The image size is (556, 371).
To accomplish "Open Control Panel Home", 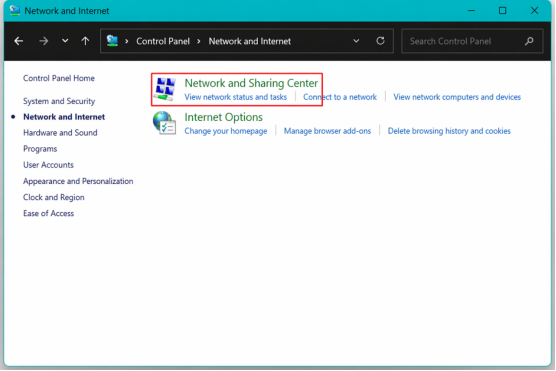I will coord(59,78).
